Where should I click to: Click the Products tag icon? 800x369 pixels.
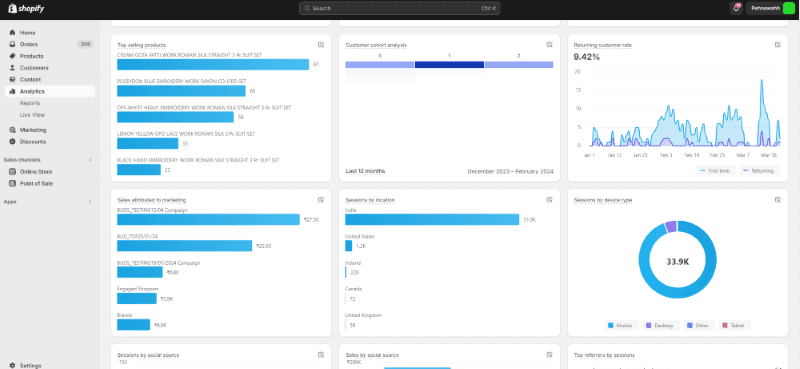coord(12,56)
